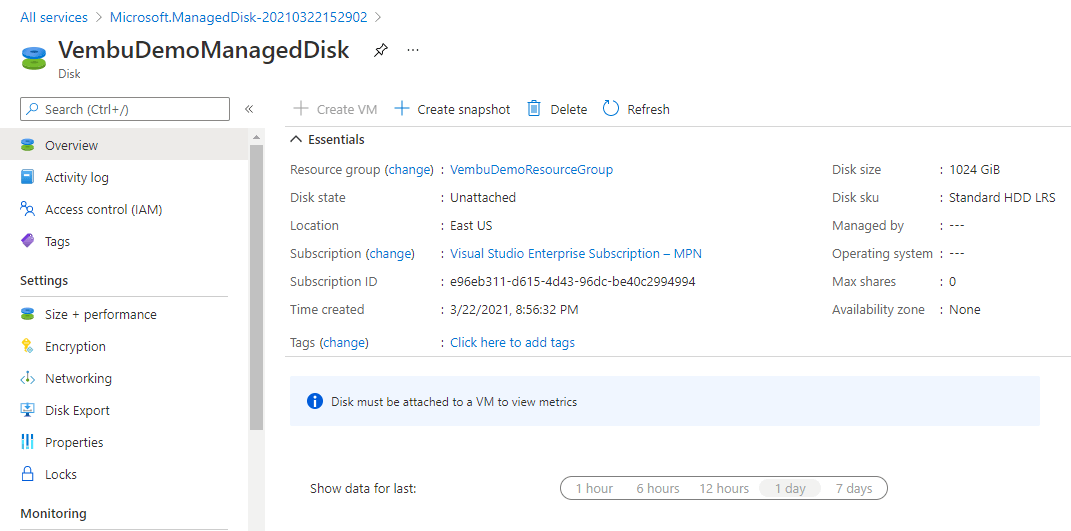This screenshot has height=531, width=1071.
Task: Click the blue info icon in the metrics notice
Action: [314, 401]
